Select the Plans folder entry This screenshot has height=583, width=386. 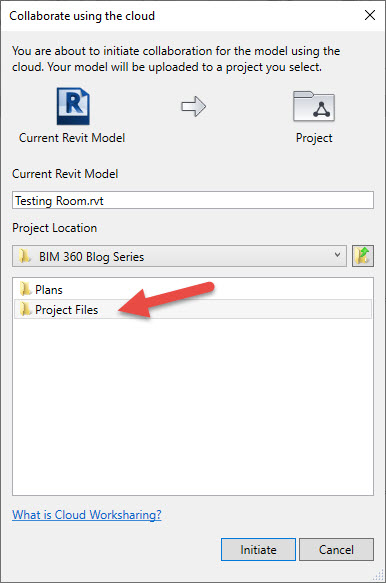coord(193,289)
